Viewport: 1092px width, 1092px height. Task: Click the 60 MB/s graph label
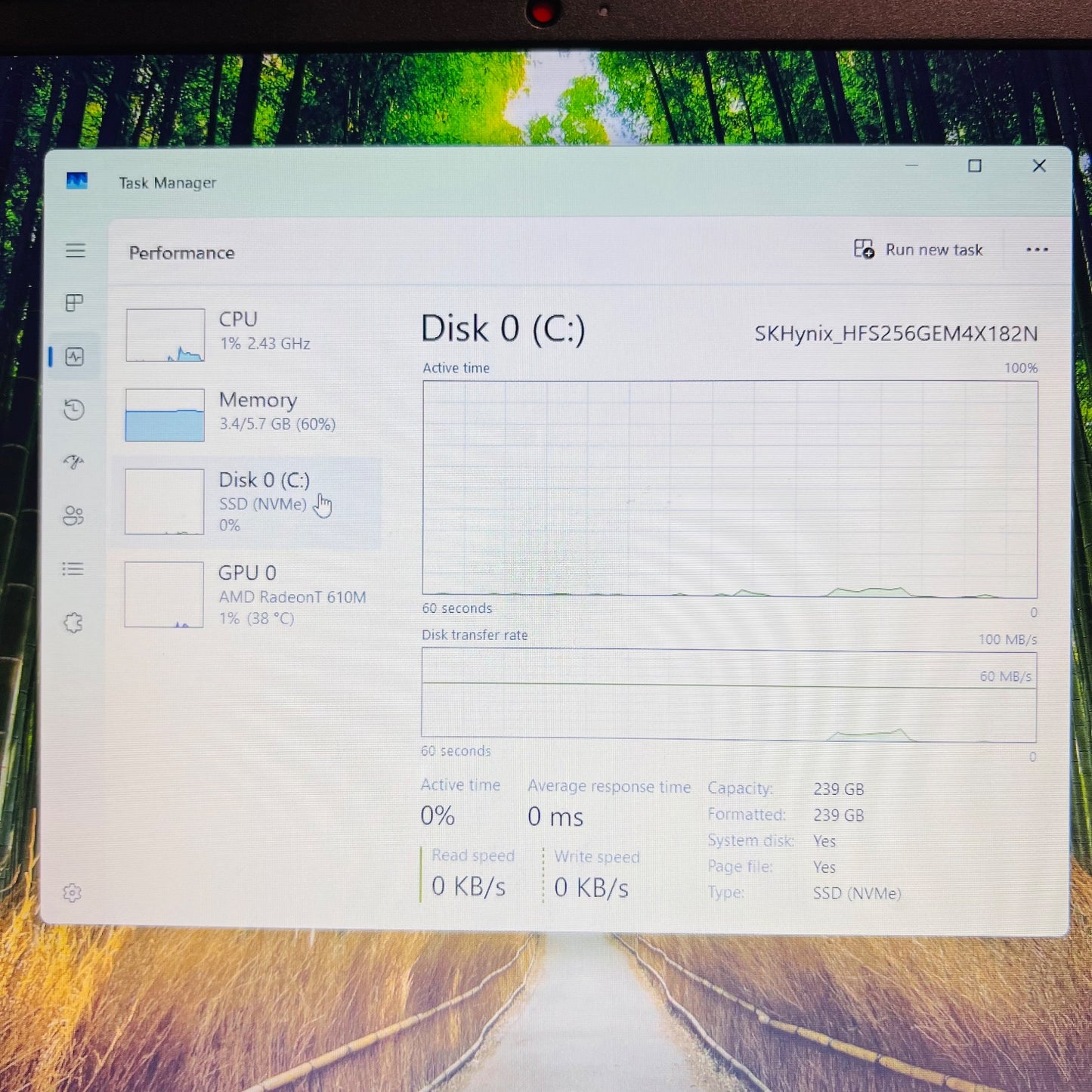(1005, 676)
